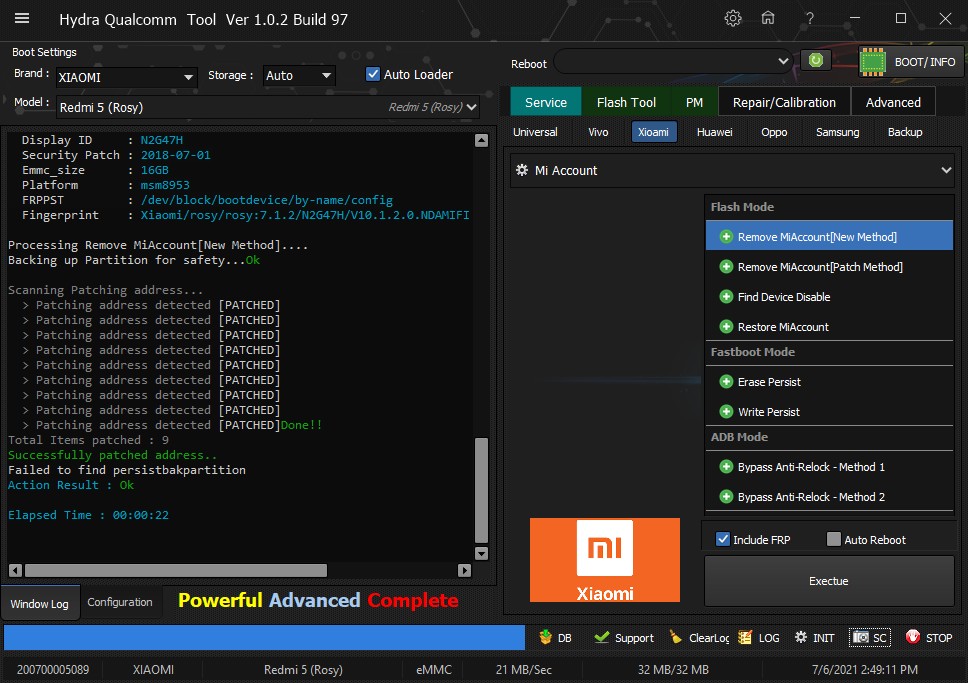Image resolution: width=968 pixels, height=683 pixels.
Task: Switch to the Flash Tool tab
Action: (626, 102)
